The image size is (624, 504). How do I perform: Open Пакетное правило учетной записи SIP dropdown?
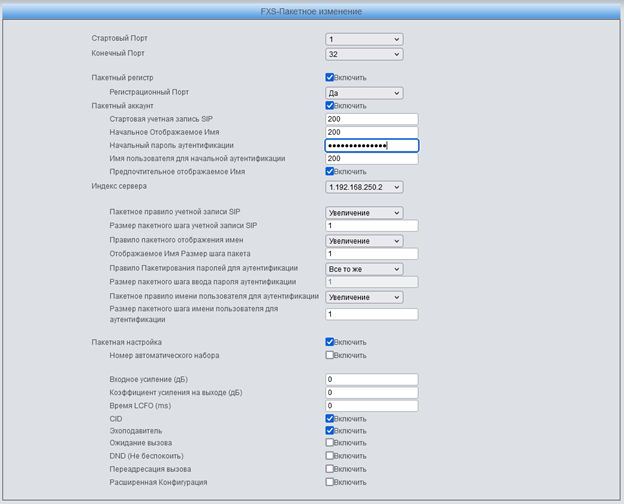point(364,213)
